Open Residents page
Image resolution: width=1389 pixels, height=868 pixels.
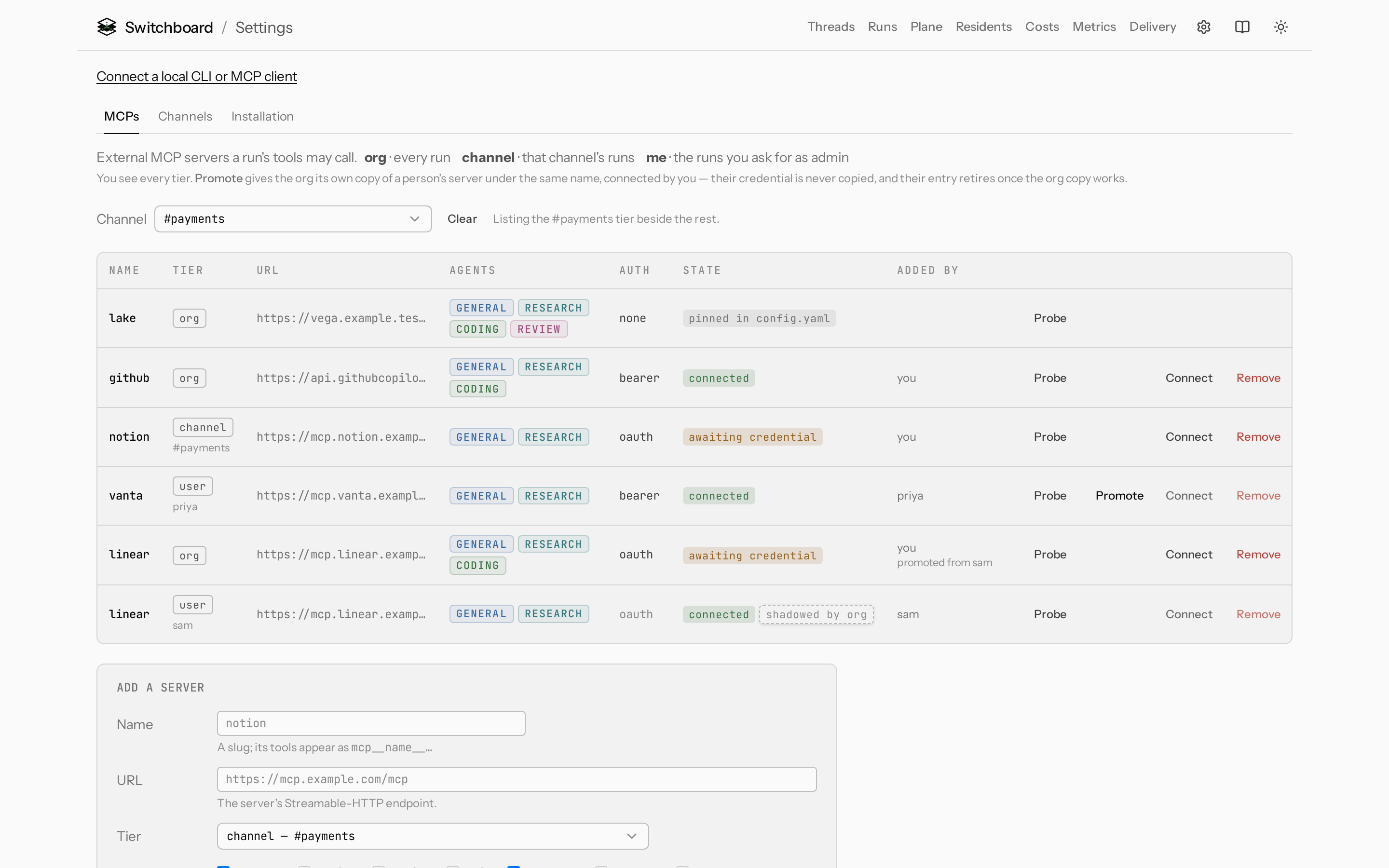983,27
